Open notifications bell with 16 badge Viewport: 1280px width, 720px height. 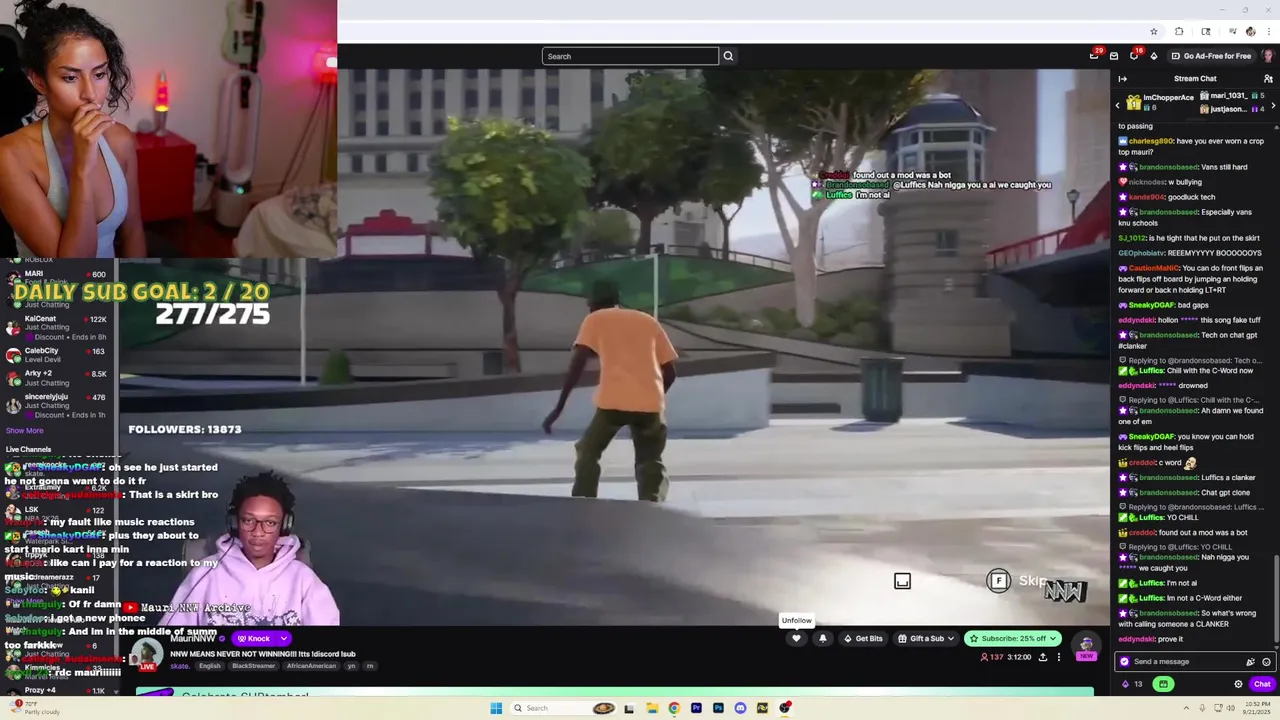coord(1134,56)
